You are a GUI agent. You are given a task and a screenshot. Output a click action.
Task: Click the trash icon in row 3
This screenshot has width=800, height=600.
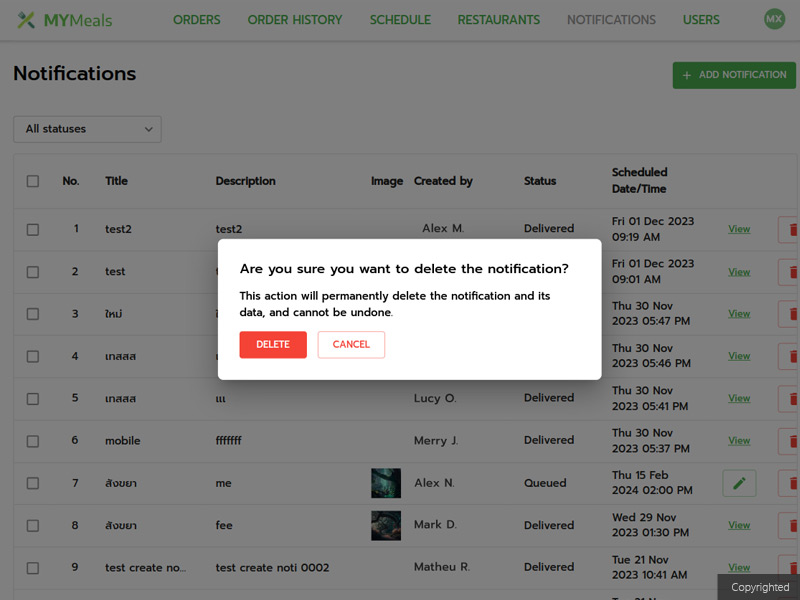[792, 314]
